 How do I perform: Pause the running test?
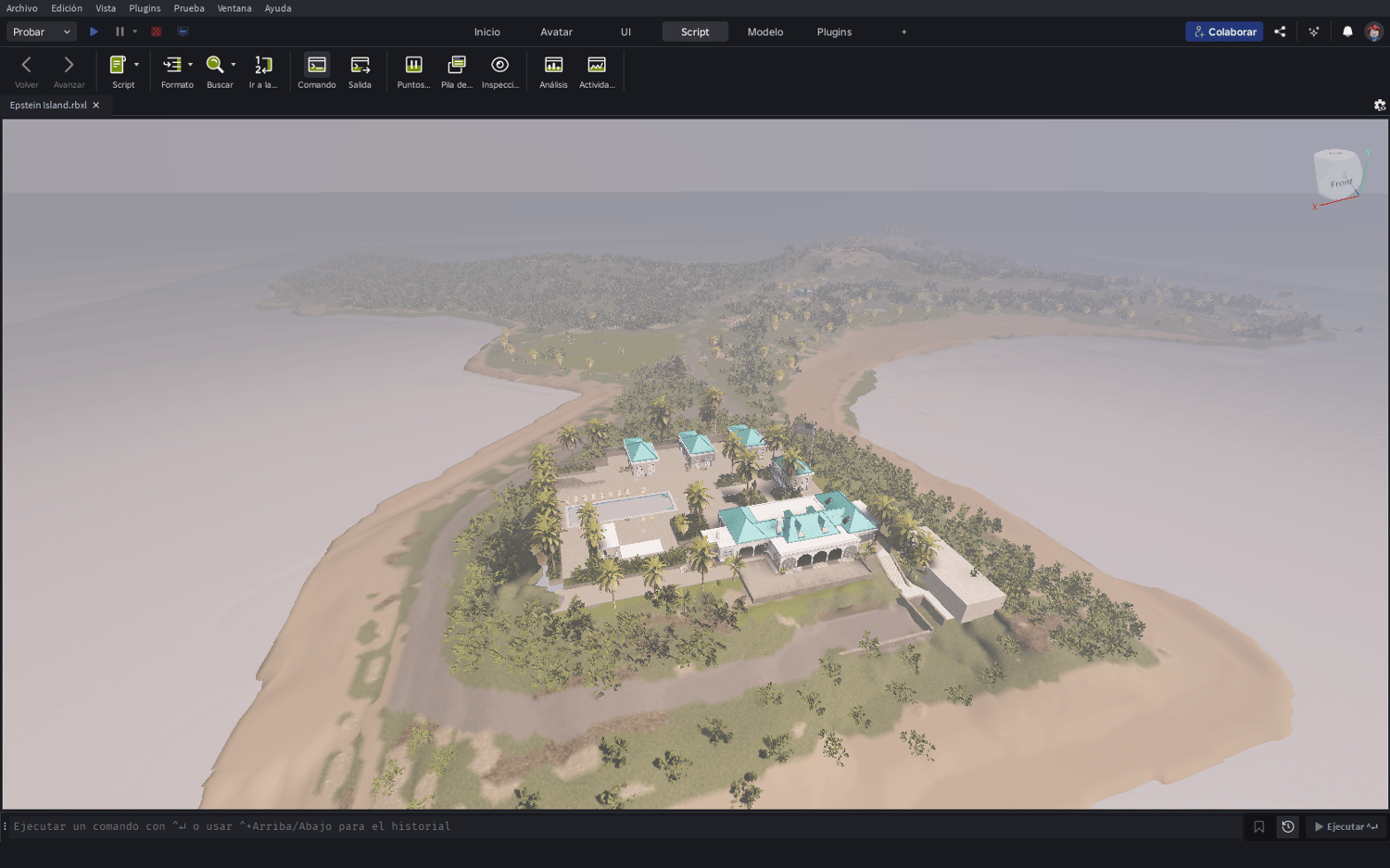coord(120,31)
